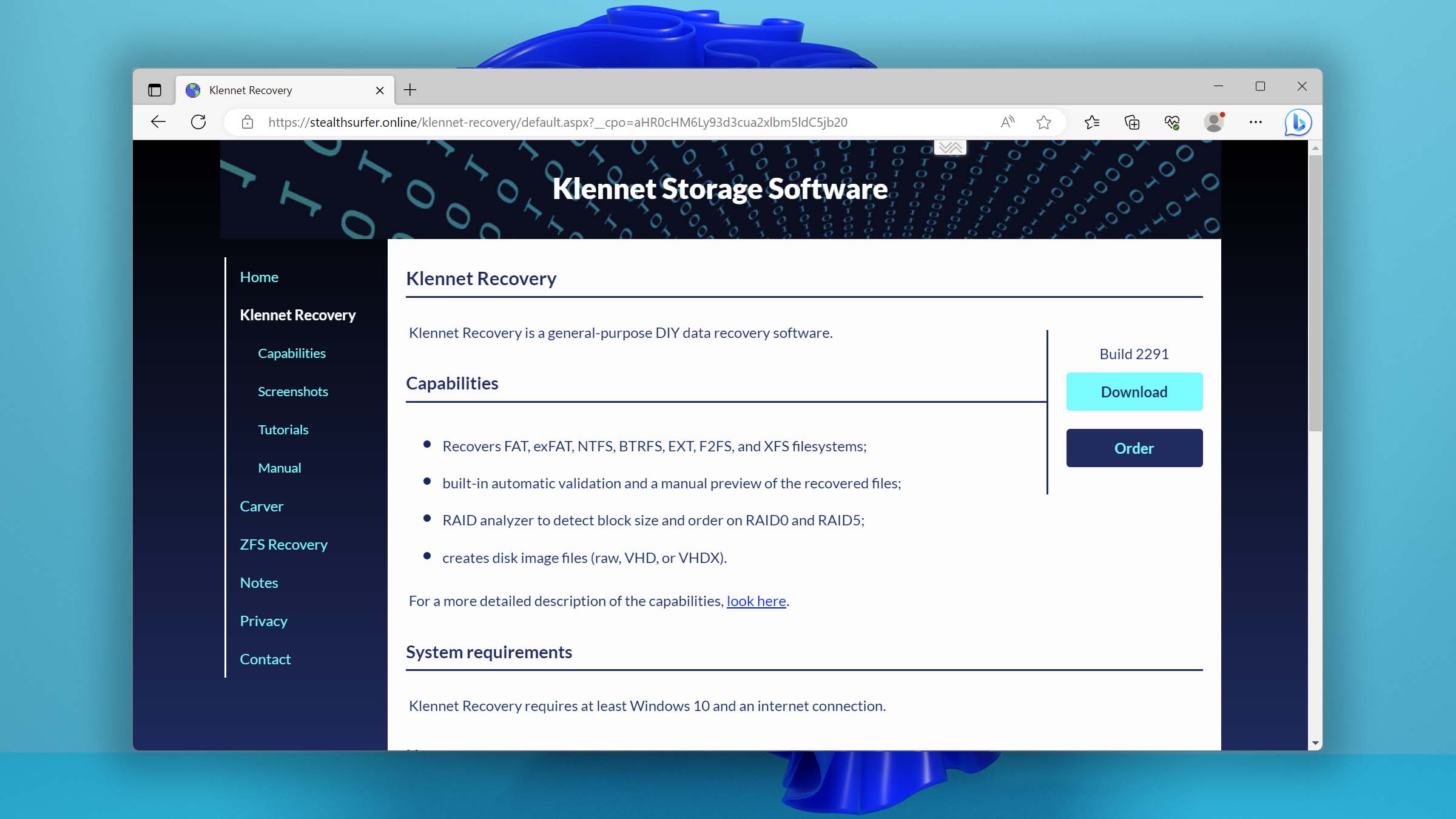Click the 'Build 2291' text
The height and width of the screenshot is (819, 1456).
click(x=1134, y=354)
